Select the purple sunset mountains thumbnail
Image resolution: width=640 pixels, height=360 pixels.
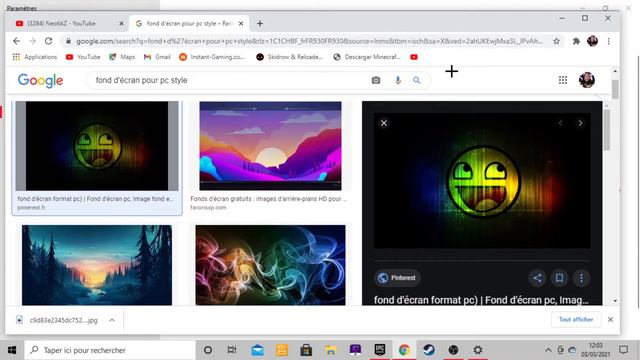270,146
